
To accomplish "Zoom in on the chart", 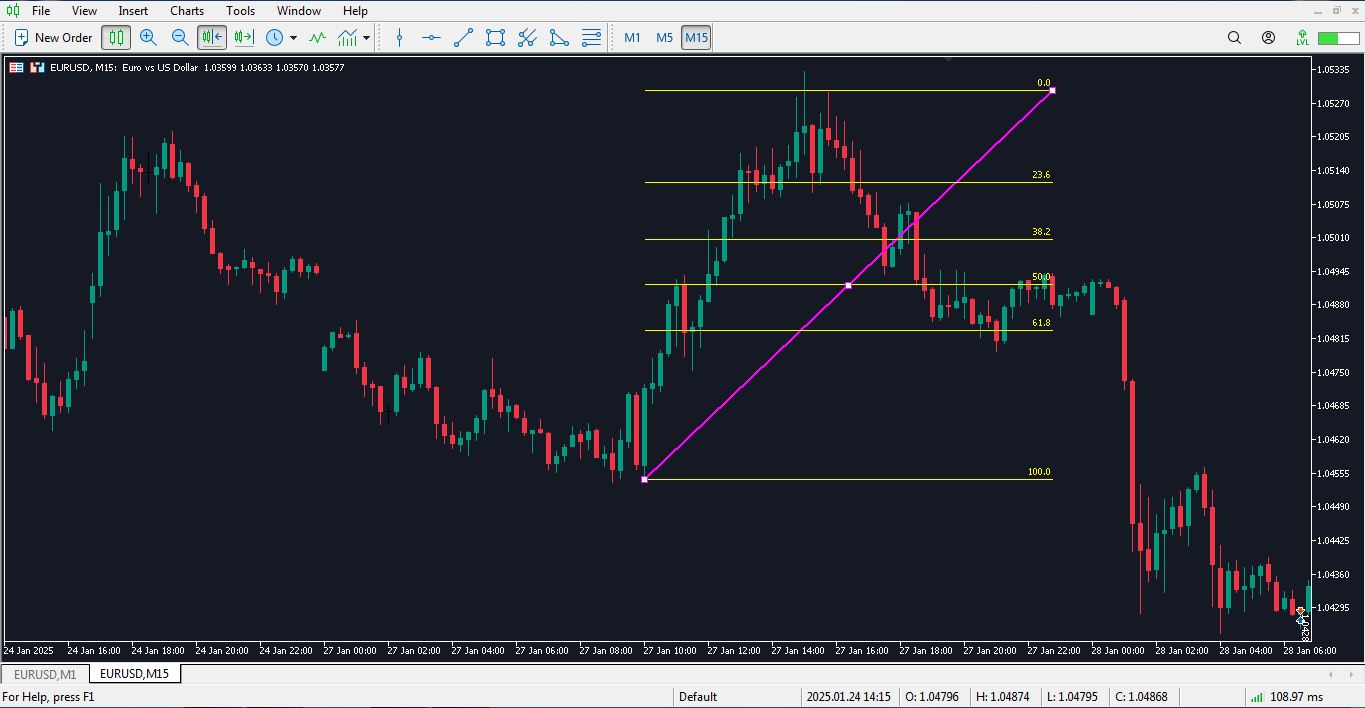I will [x=148, y=38].
